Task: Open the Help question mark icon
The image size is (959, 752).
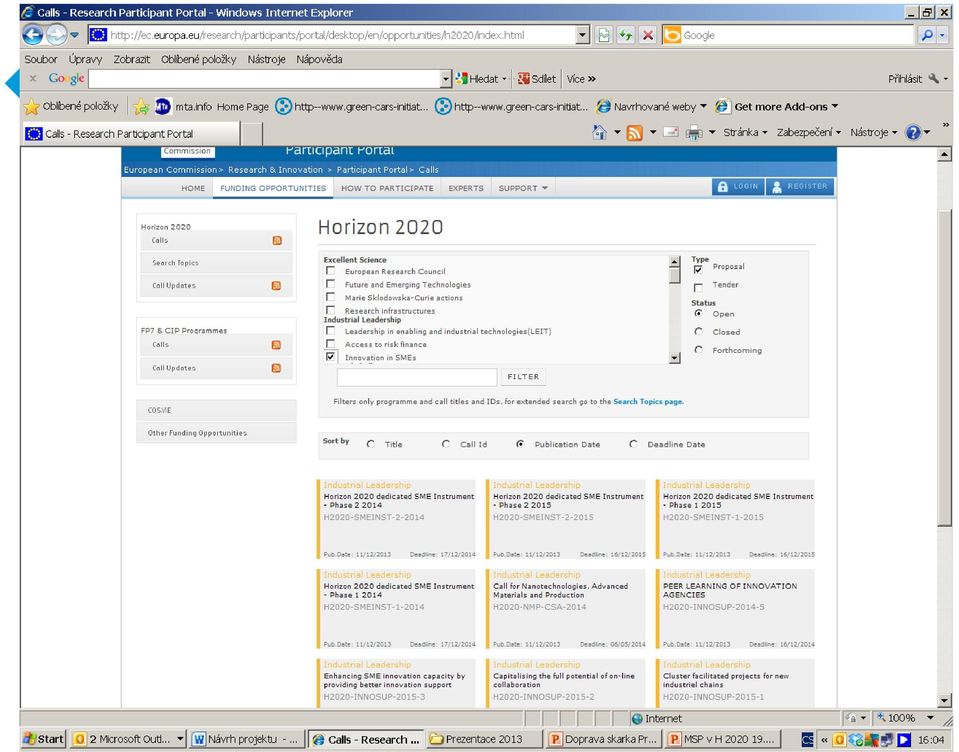Action: click(x=913, y=132)
